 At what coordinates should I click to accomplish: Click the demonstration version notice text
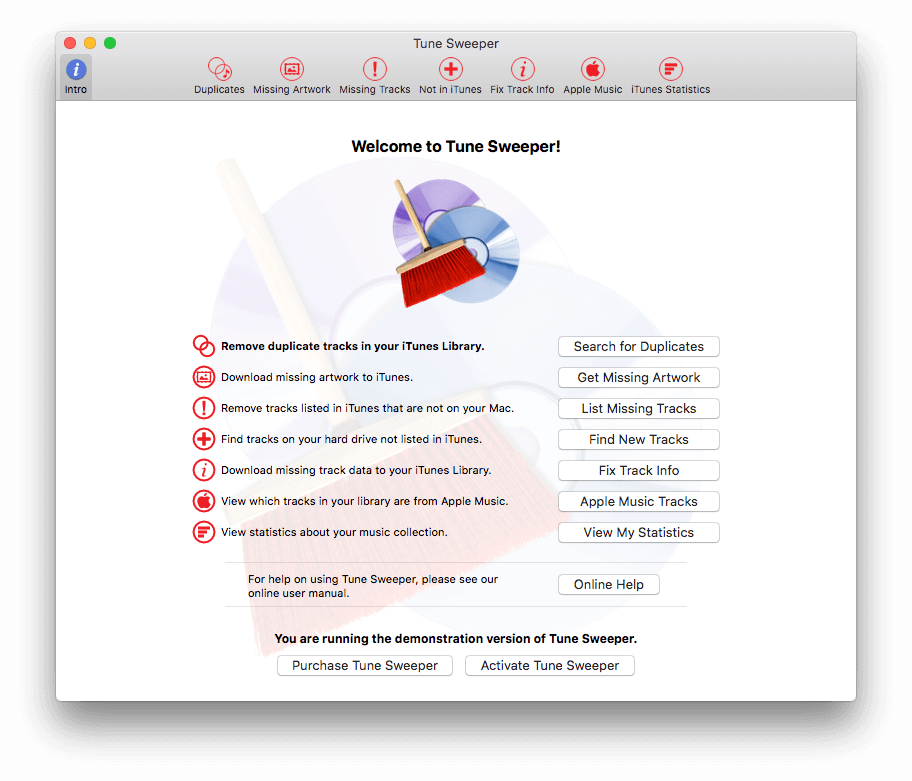click(x=456, y=639)
